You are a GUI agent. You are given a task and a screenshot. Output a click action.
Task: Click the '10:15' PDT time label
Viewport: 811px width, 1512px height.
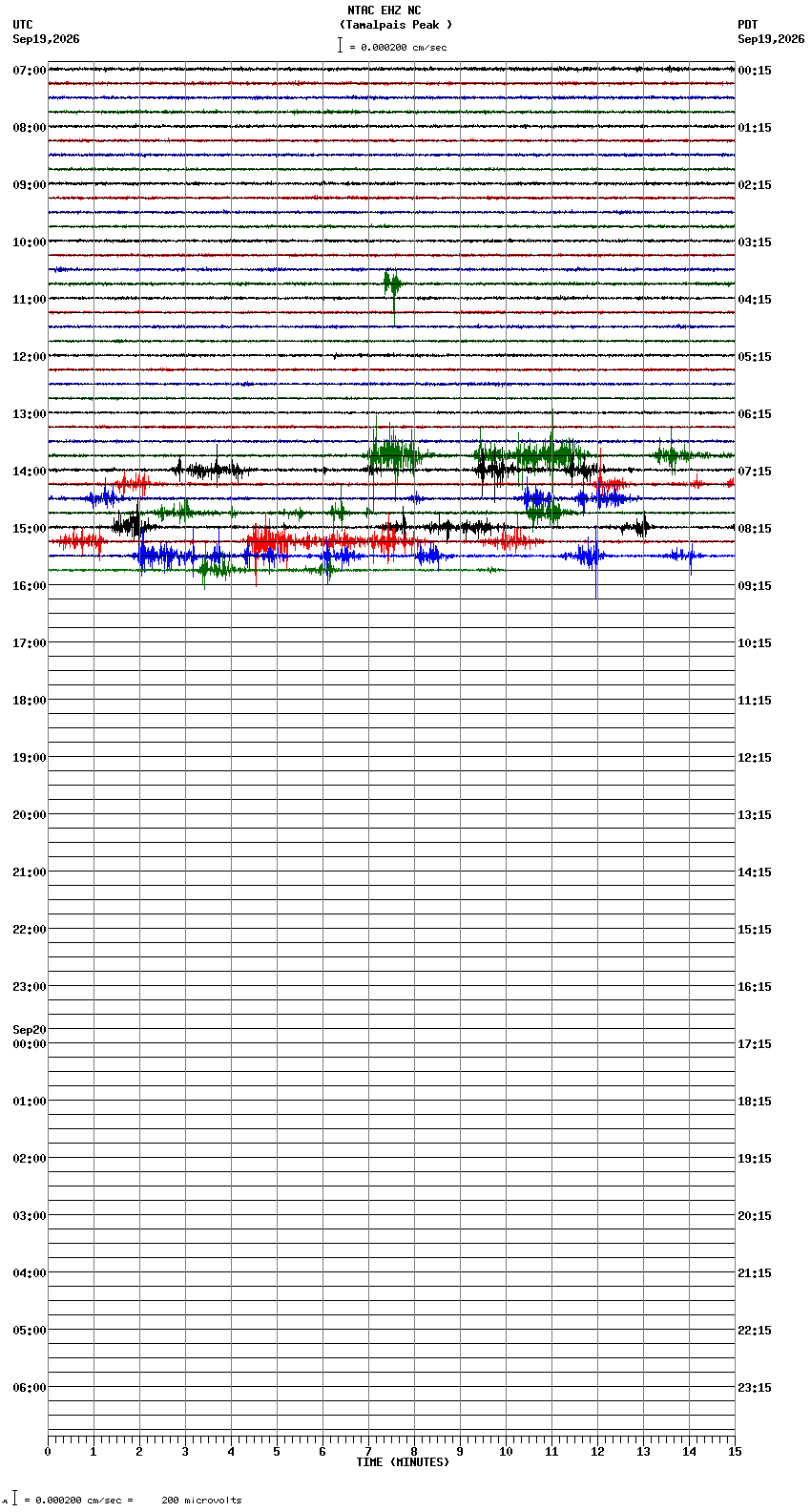click(x=755, y=643)
